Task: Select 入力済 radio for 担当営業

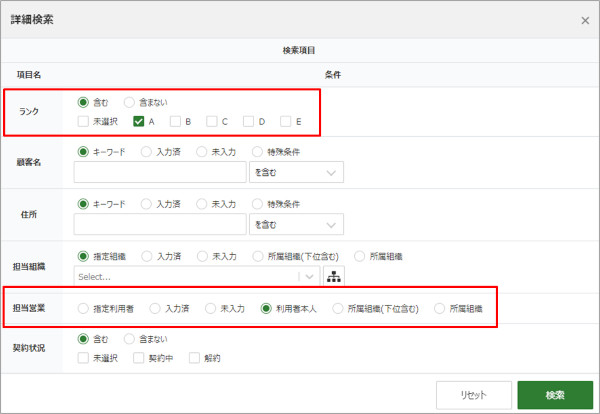Action: [x=155, y=308]
